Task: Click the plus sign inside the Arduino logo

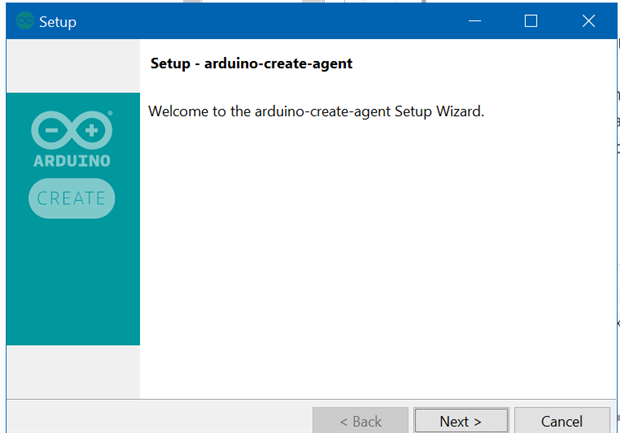Action: [x=91, y=130]
